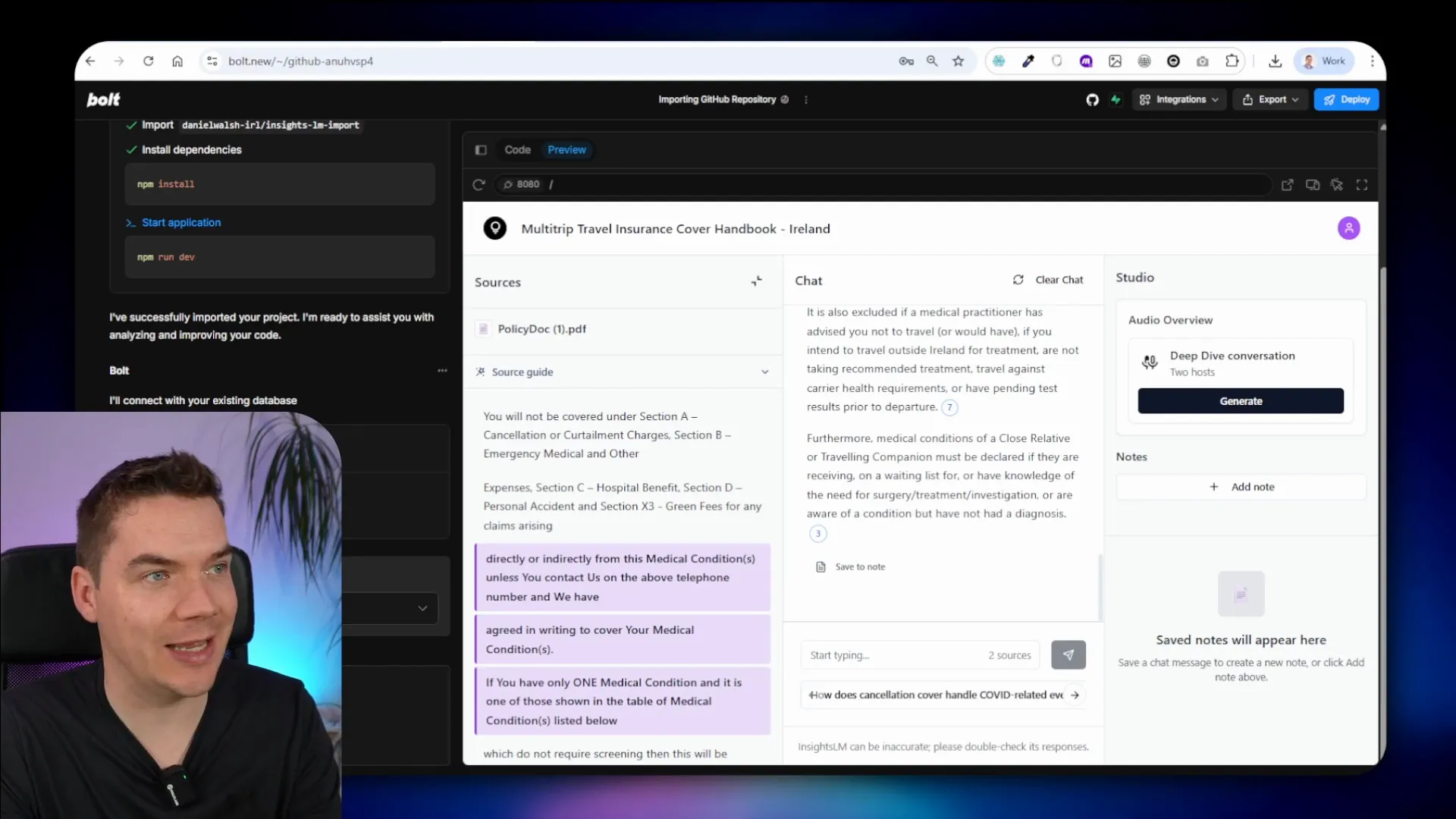
Task: Open the purple user avatar menu
Action: (1348, 228)
